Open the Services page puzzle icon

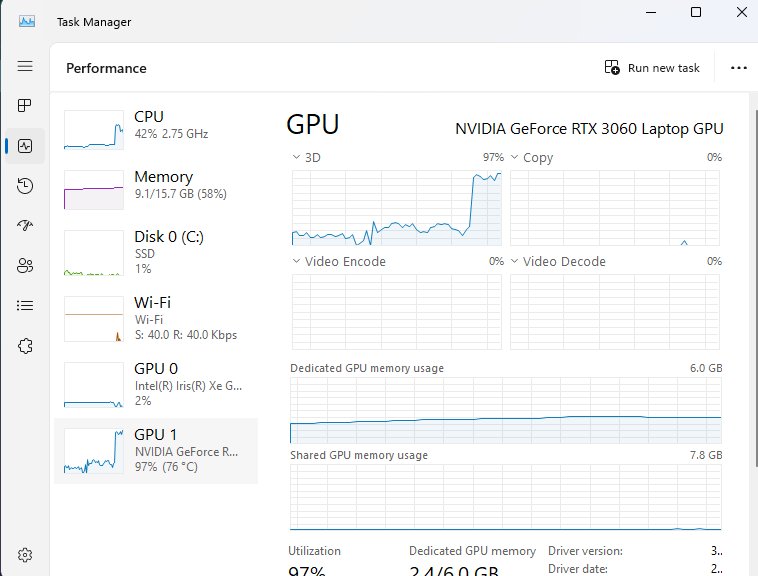point(25,346)
